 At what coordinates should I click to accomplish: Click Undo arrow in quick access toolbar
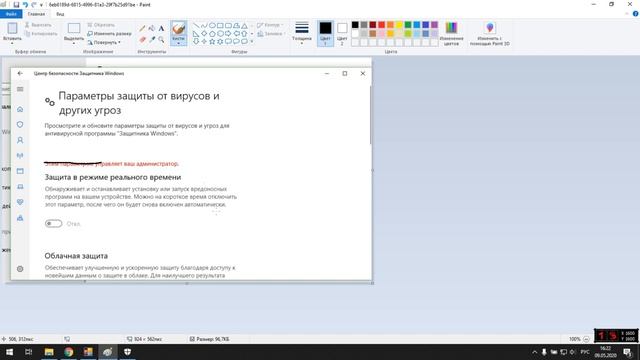coord(25,4)
